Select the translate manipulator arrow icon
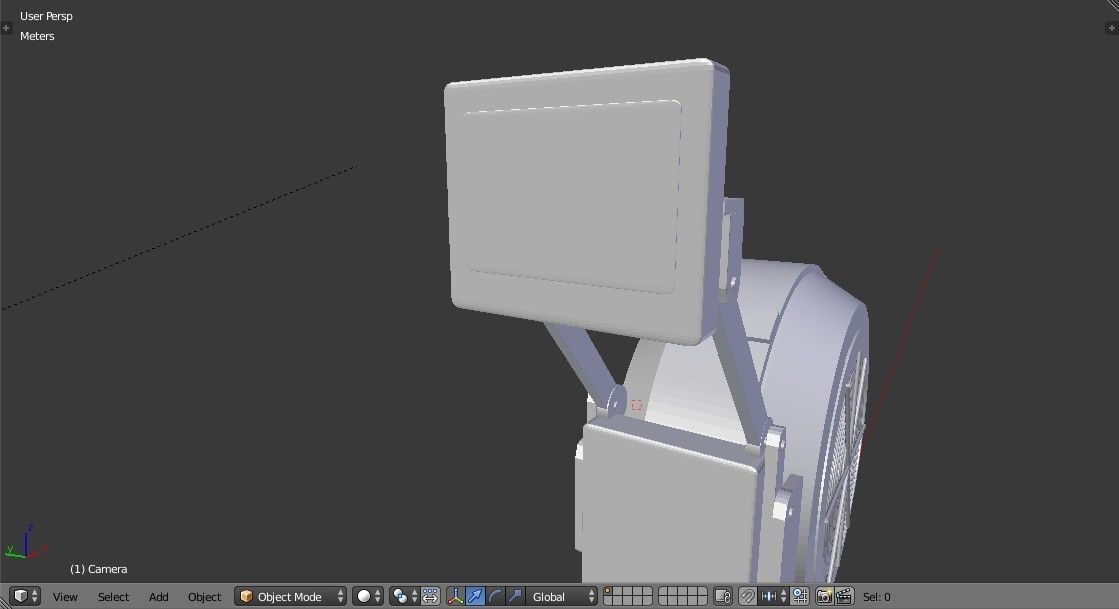Viewport: 1119px width, 609px height. click(475, 596)
